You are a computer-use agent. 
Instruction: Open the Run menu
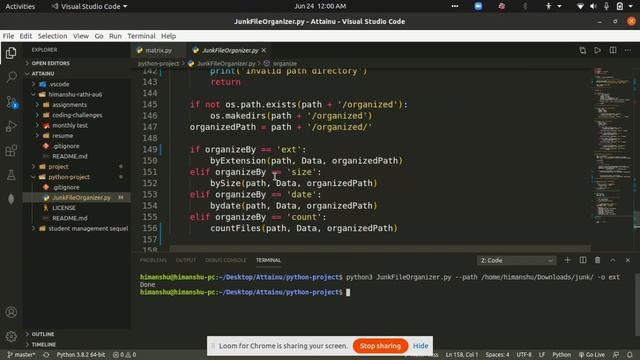tap(115, 36)
